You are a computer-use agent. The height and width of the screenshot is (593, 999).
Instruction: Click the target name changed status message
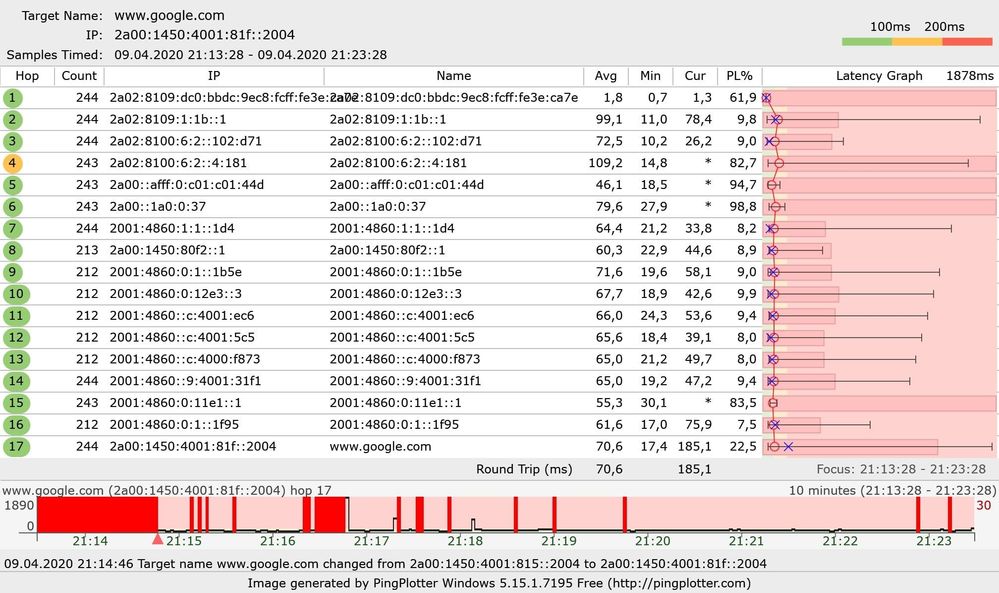(x=385, y=564)
